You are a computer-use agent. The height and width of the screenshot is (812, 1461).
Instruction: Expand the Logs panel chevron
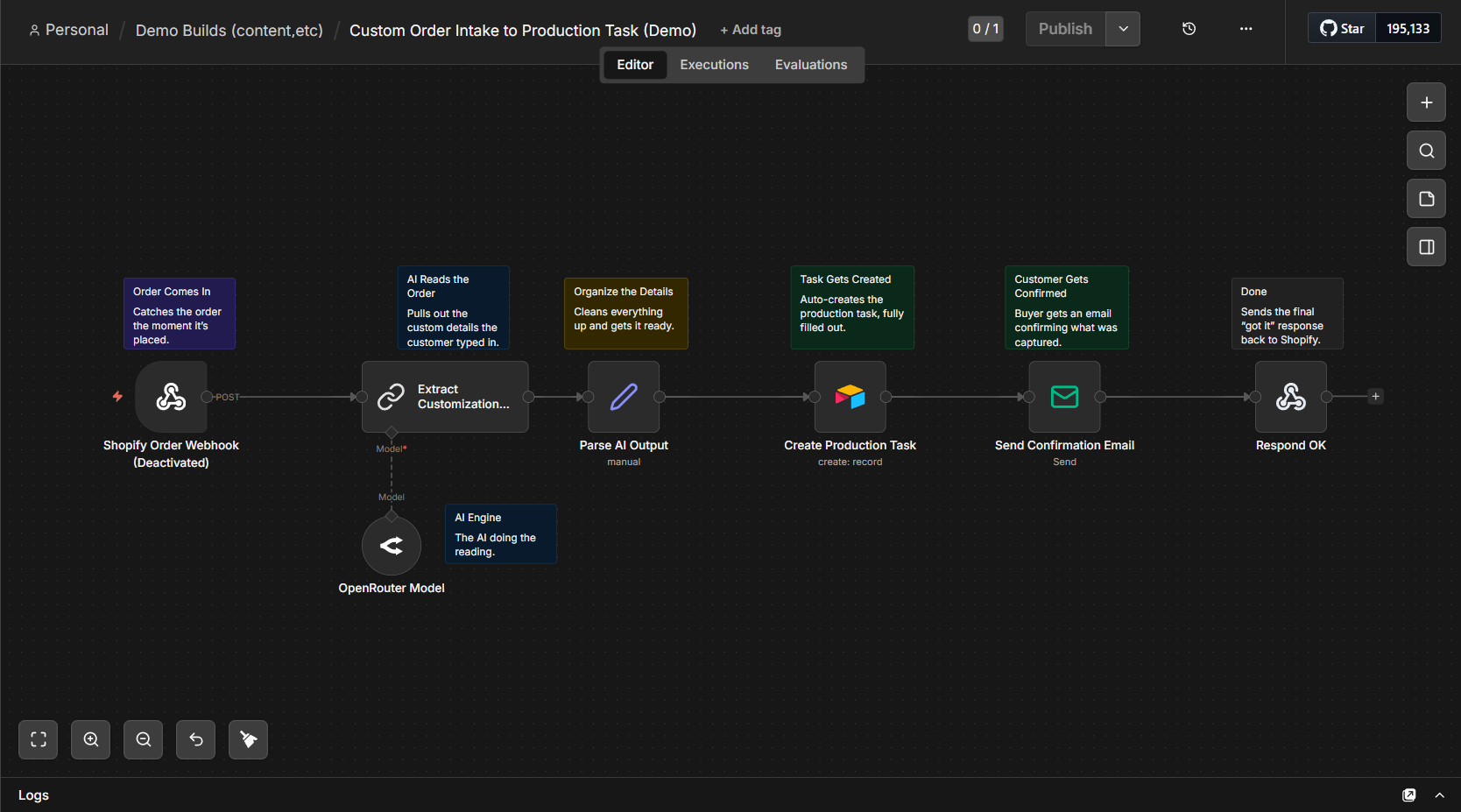[x=1439, y=795]
